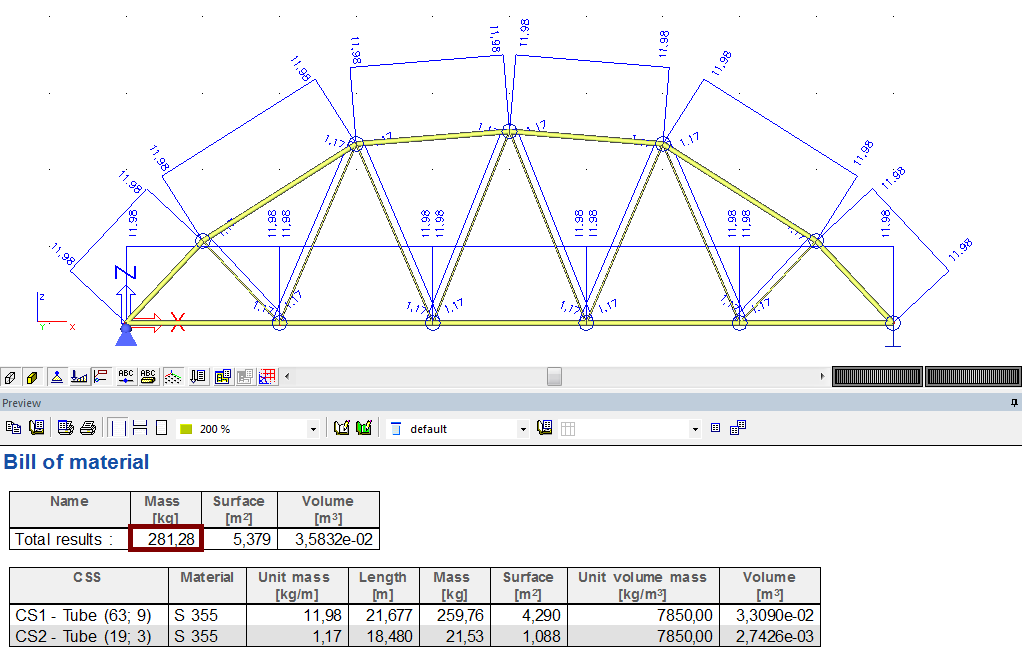Open the 200 % zoom dropdown
This screenshot has width=1022, height=657.
click(x=313, y=429)
